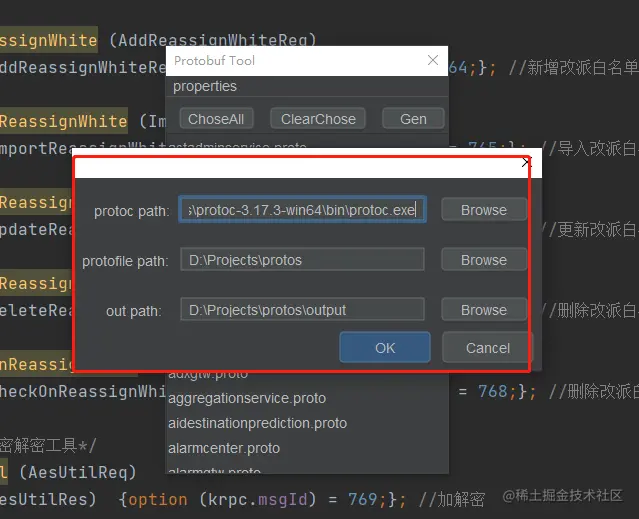Open the properties menu in Protobuf Tool
The width and height of the screenshot is (639, 519).
click(x=205, y=86)
